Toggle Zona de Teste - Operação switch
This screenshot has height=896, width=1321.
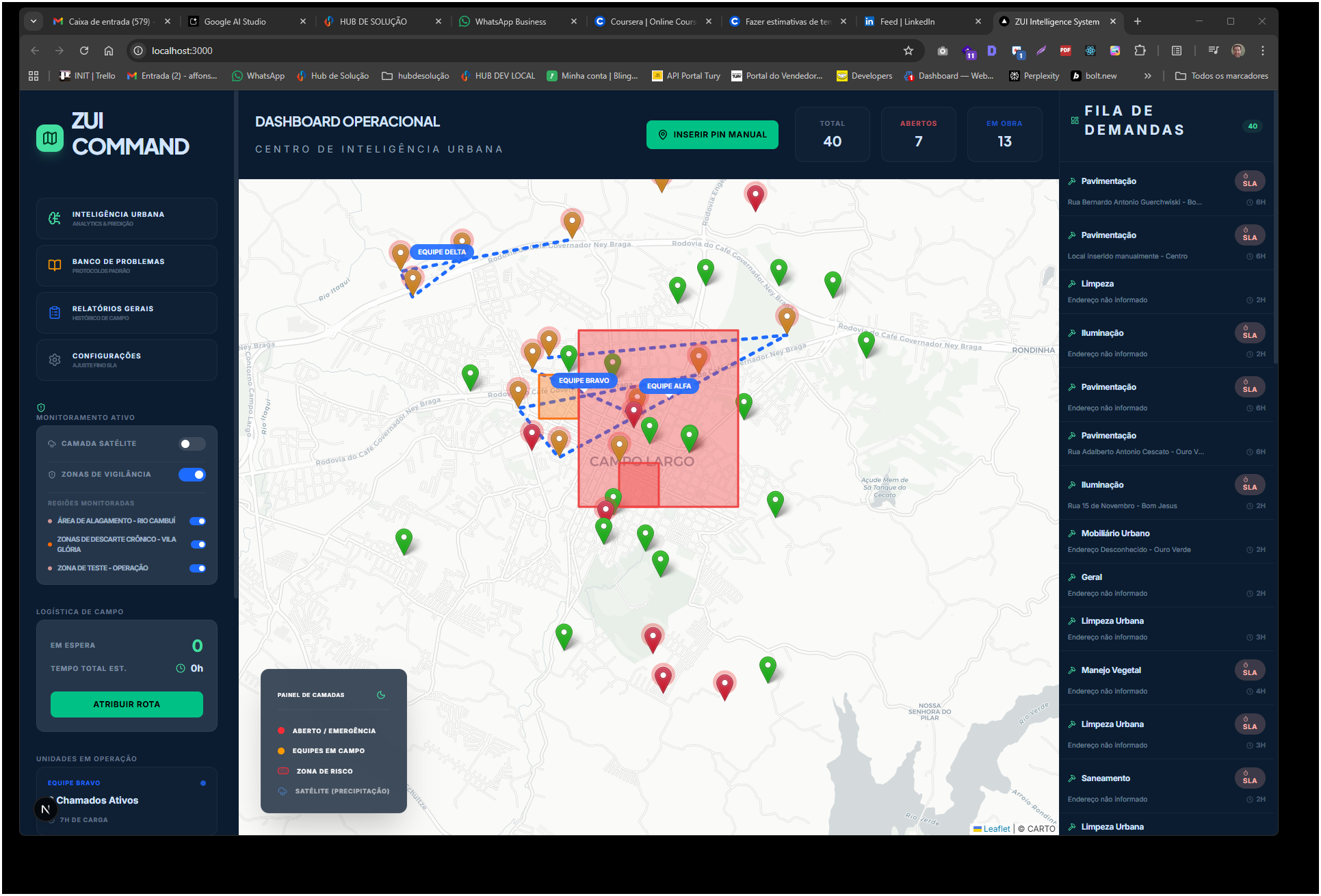click(198, 568)
